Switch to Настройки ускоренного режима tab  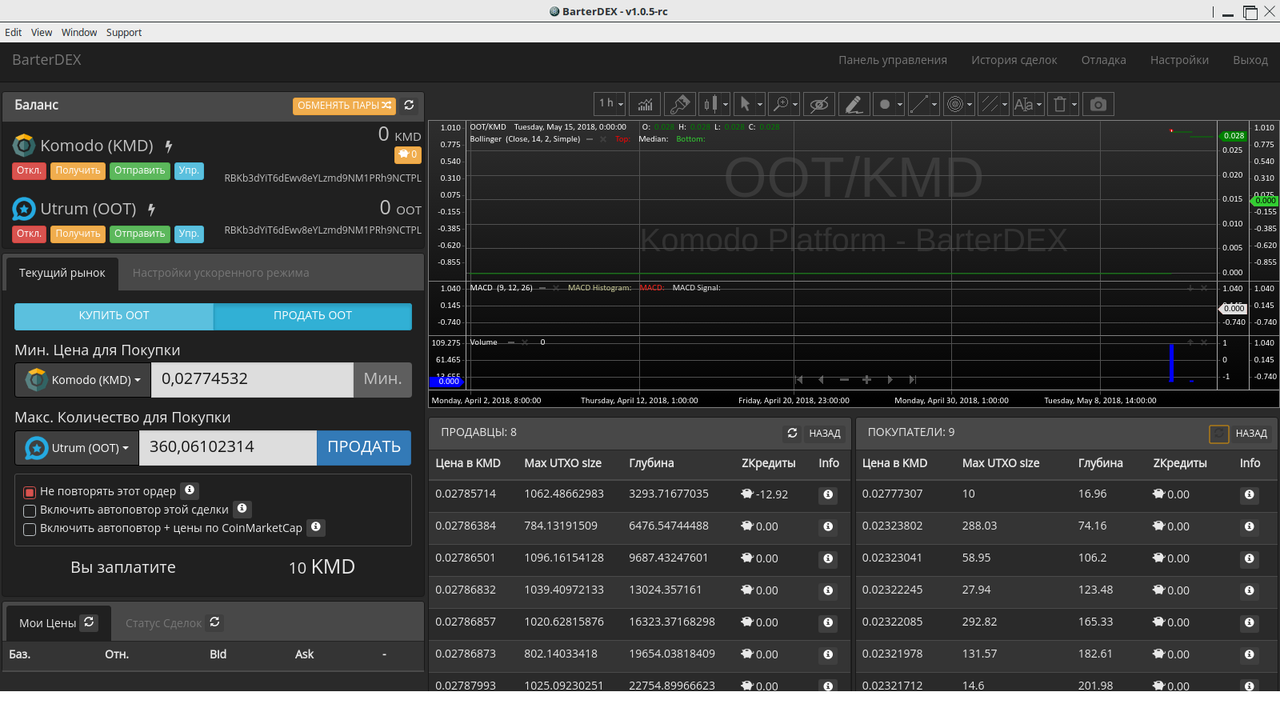221,272
